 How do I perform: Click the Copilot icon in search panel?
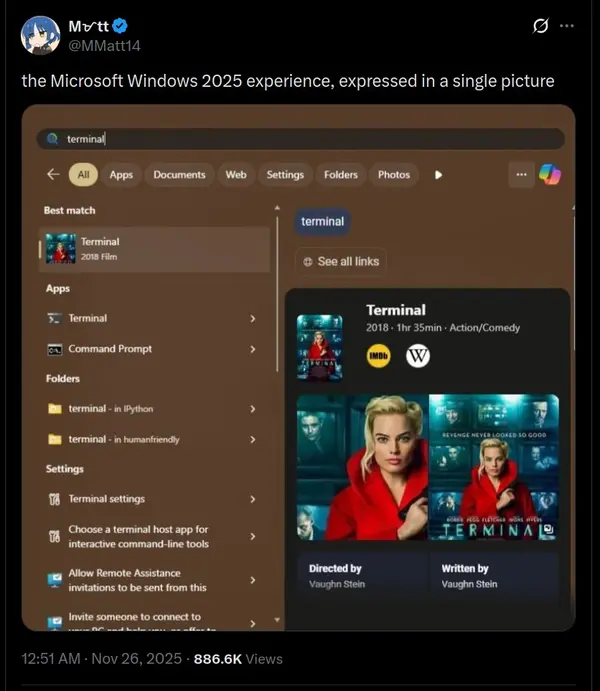tap(550, 174)
